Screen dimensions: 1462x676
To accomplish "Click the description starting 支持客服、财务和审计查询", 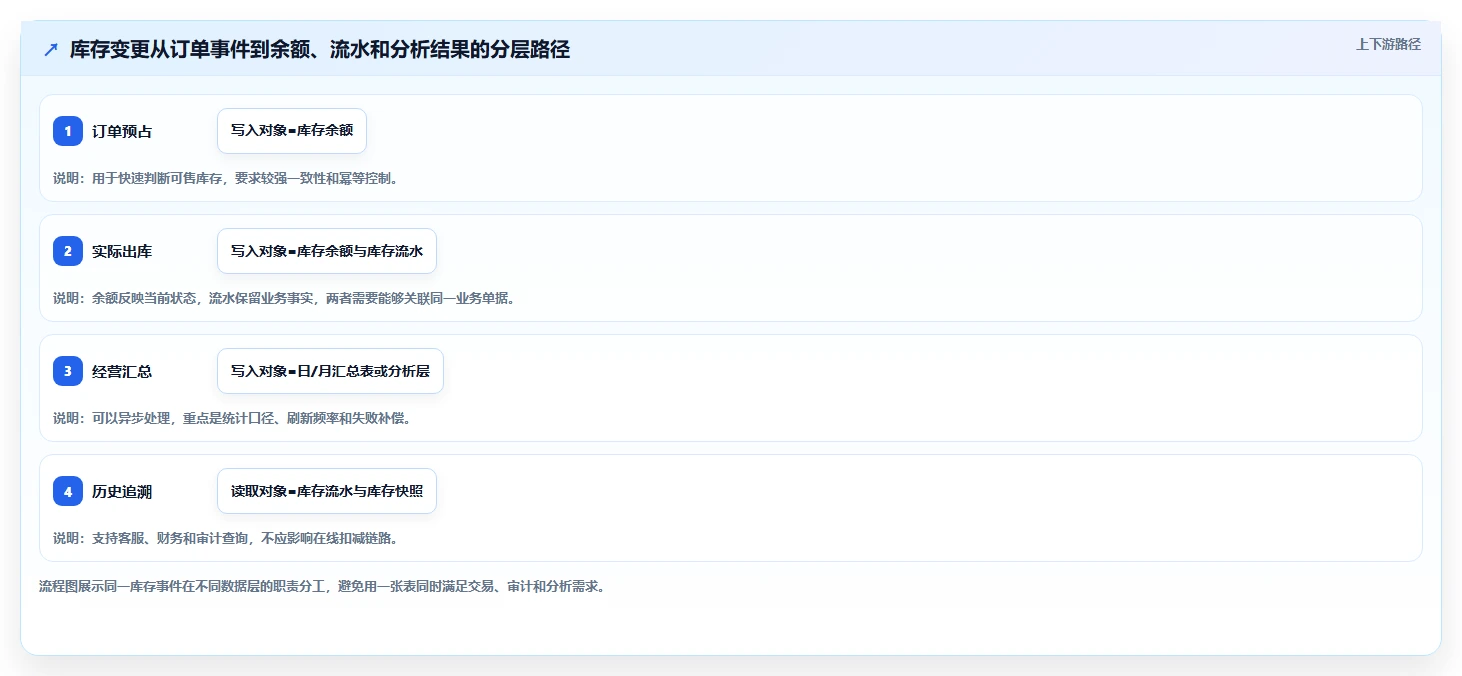I will (225, 538).
